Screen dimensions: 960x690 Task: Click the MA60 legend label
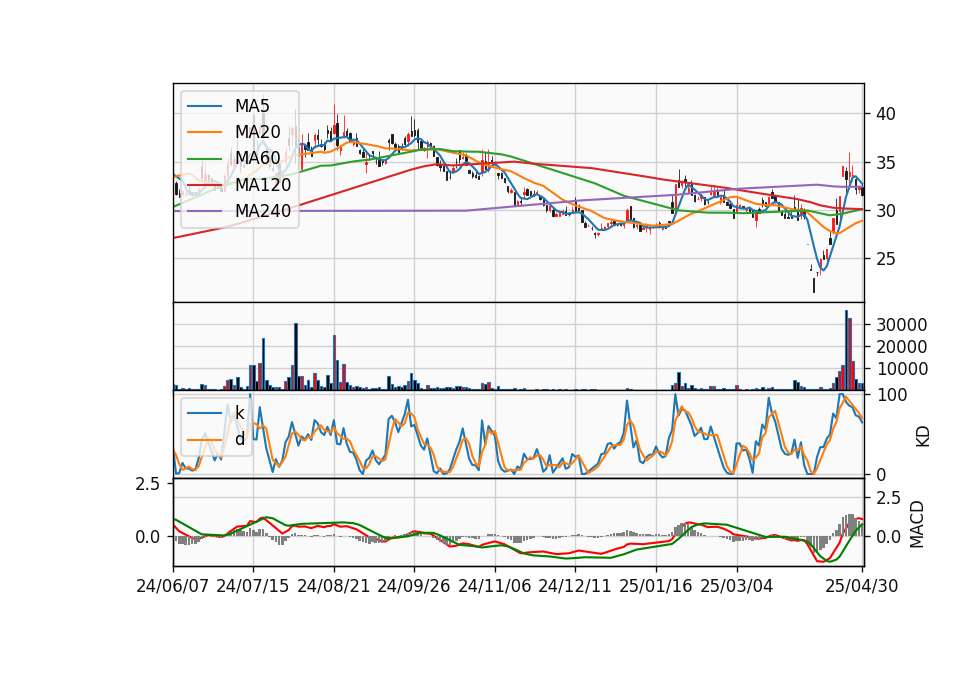click(257, 159)
